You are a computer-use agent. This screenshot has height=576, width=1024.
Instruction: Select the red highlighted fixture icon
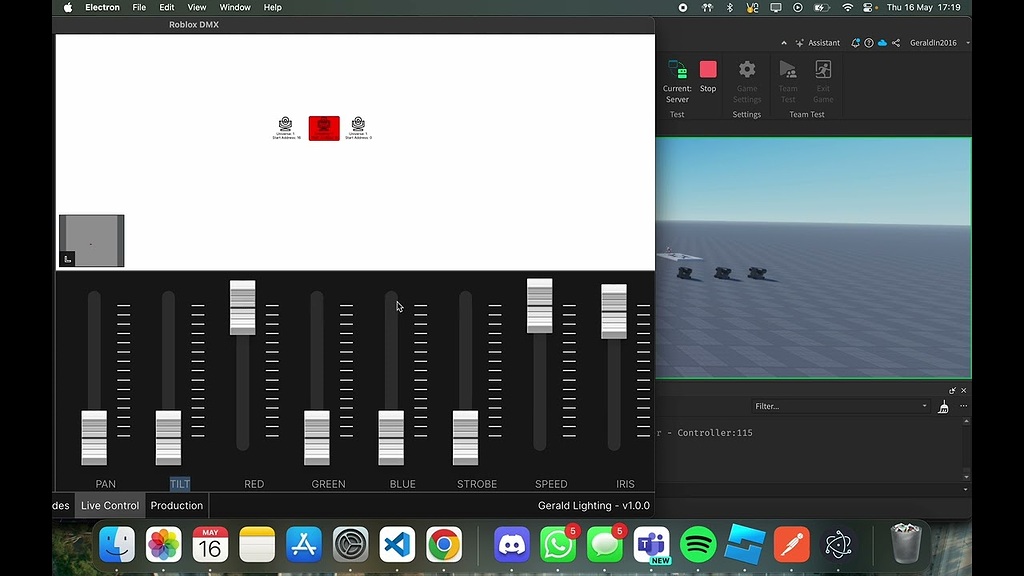(324, 128)
